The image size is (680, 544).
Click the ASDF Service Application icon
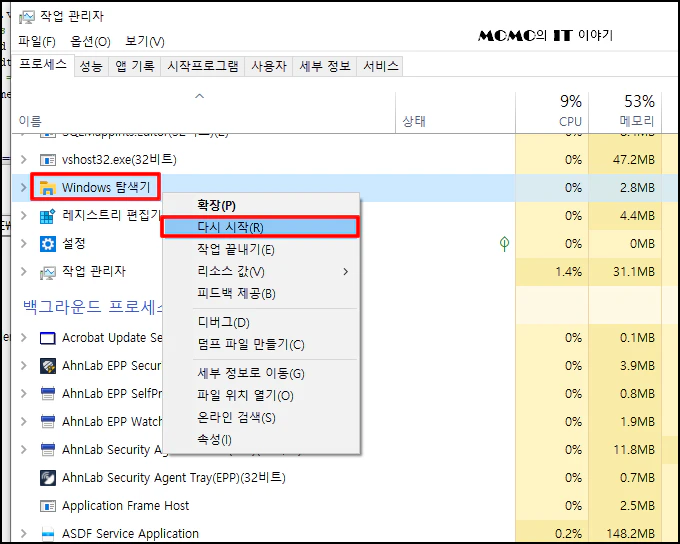(x=48, y=534)
